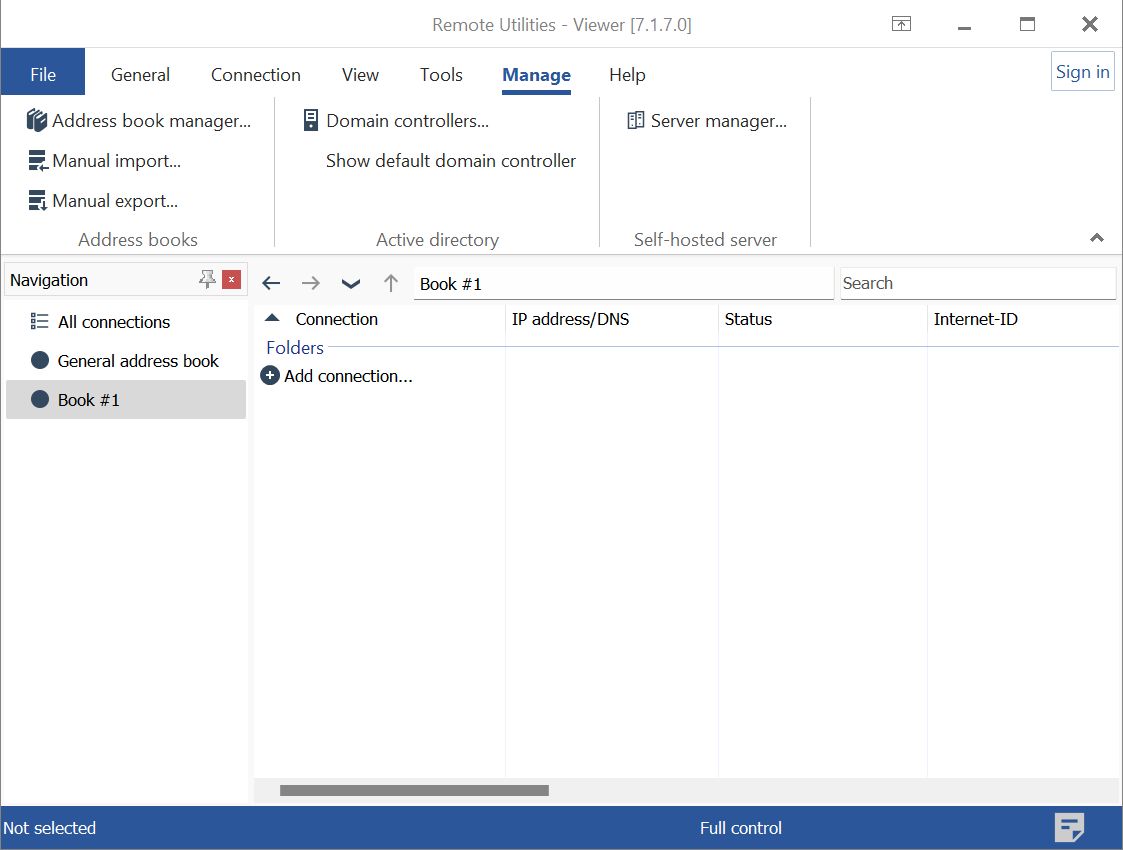Go up one level with up arrow
1123x850 pixels.
(391, 283)
